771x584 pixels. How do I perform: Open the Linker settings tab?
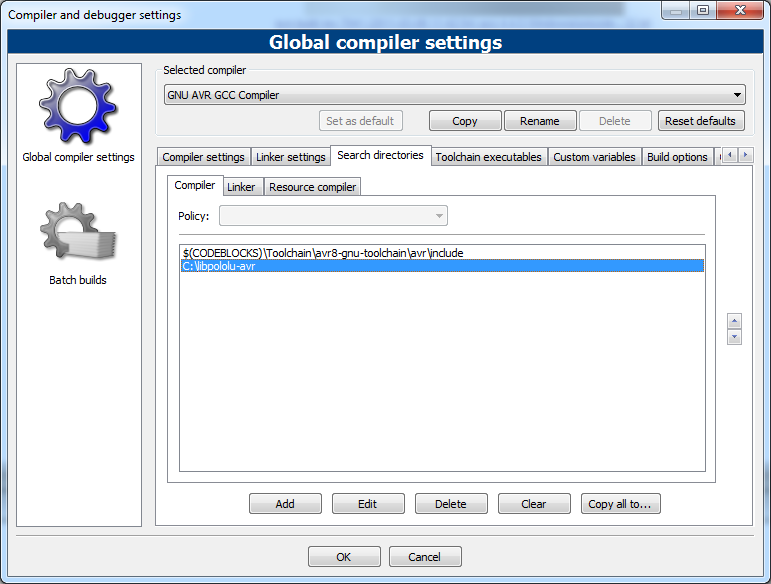tap(292, 157)
